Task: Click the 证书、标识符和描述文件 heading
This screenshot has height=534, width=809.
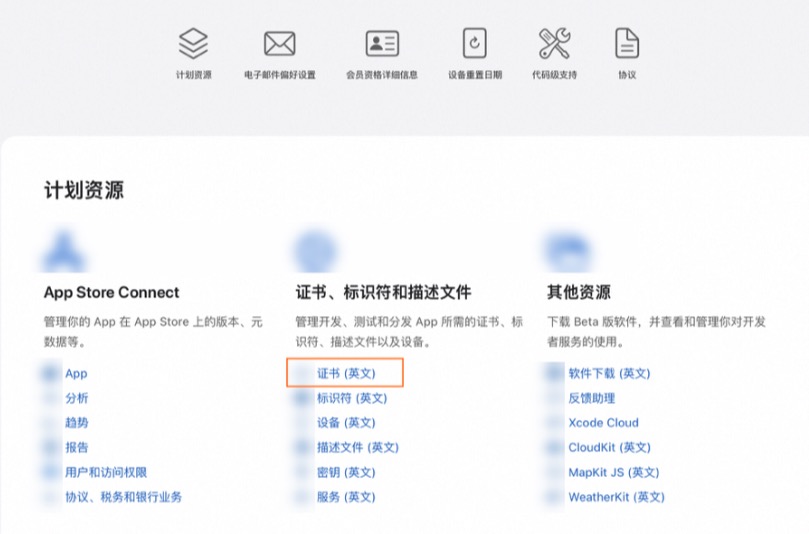Action: (383, 293)
